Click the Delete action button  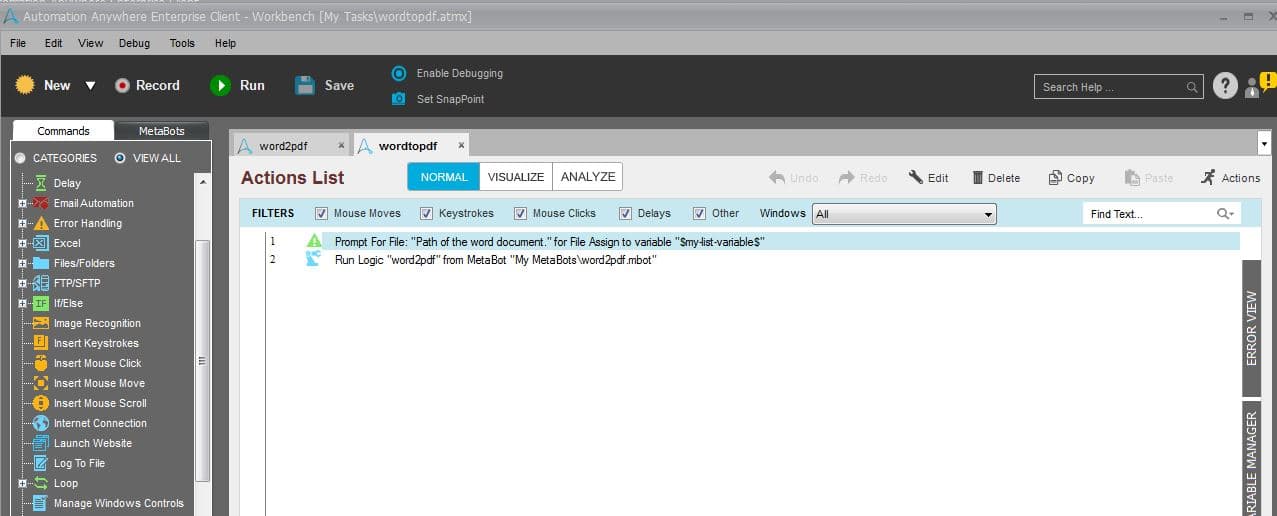pyautogui.click(x=996, y=178)
